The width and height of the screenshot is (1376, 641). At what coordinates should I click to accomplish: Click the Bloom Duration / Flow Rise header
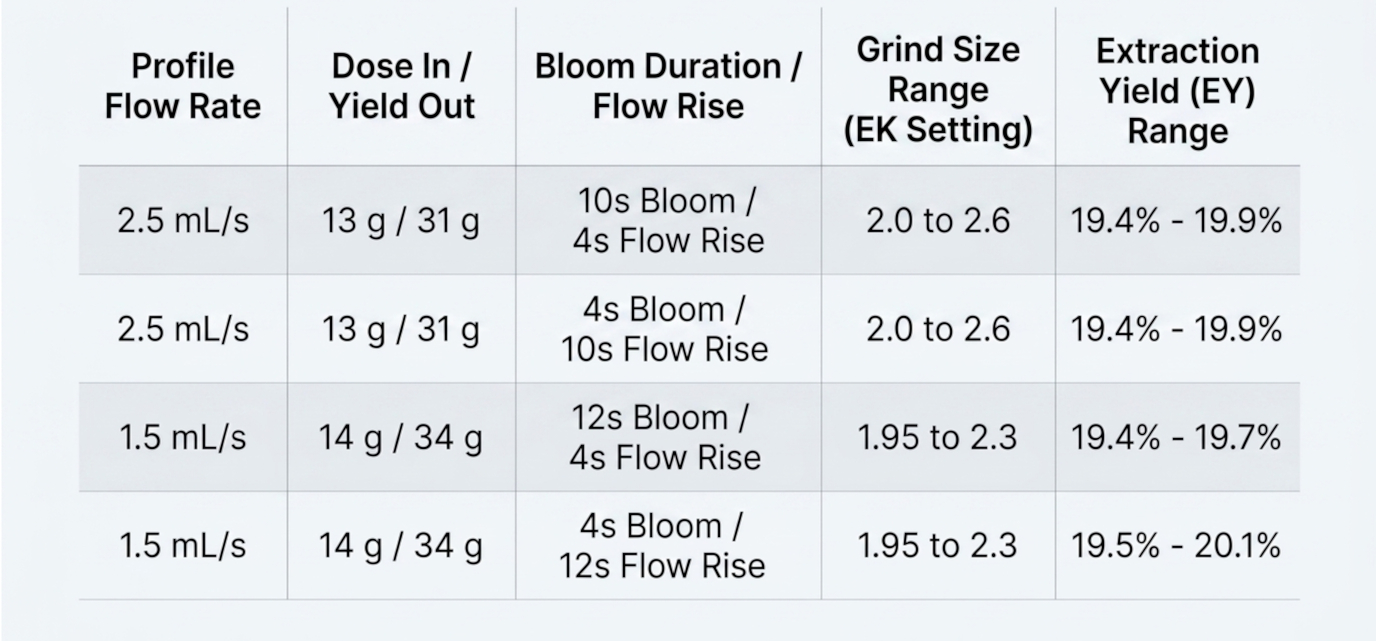(x=668, y=86)
